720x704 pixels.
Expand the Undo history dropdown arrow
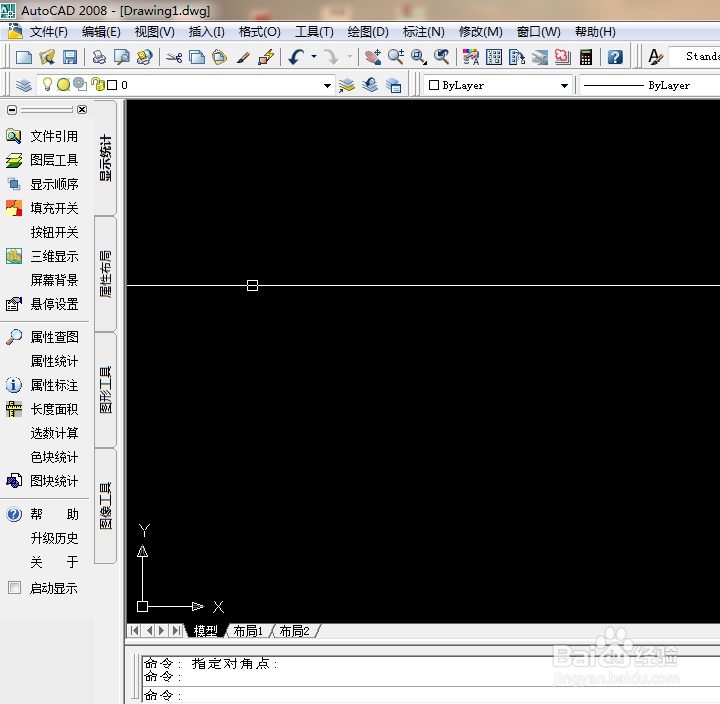pyautogui.click(x=314, y=57)
